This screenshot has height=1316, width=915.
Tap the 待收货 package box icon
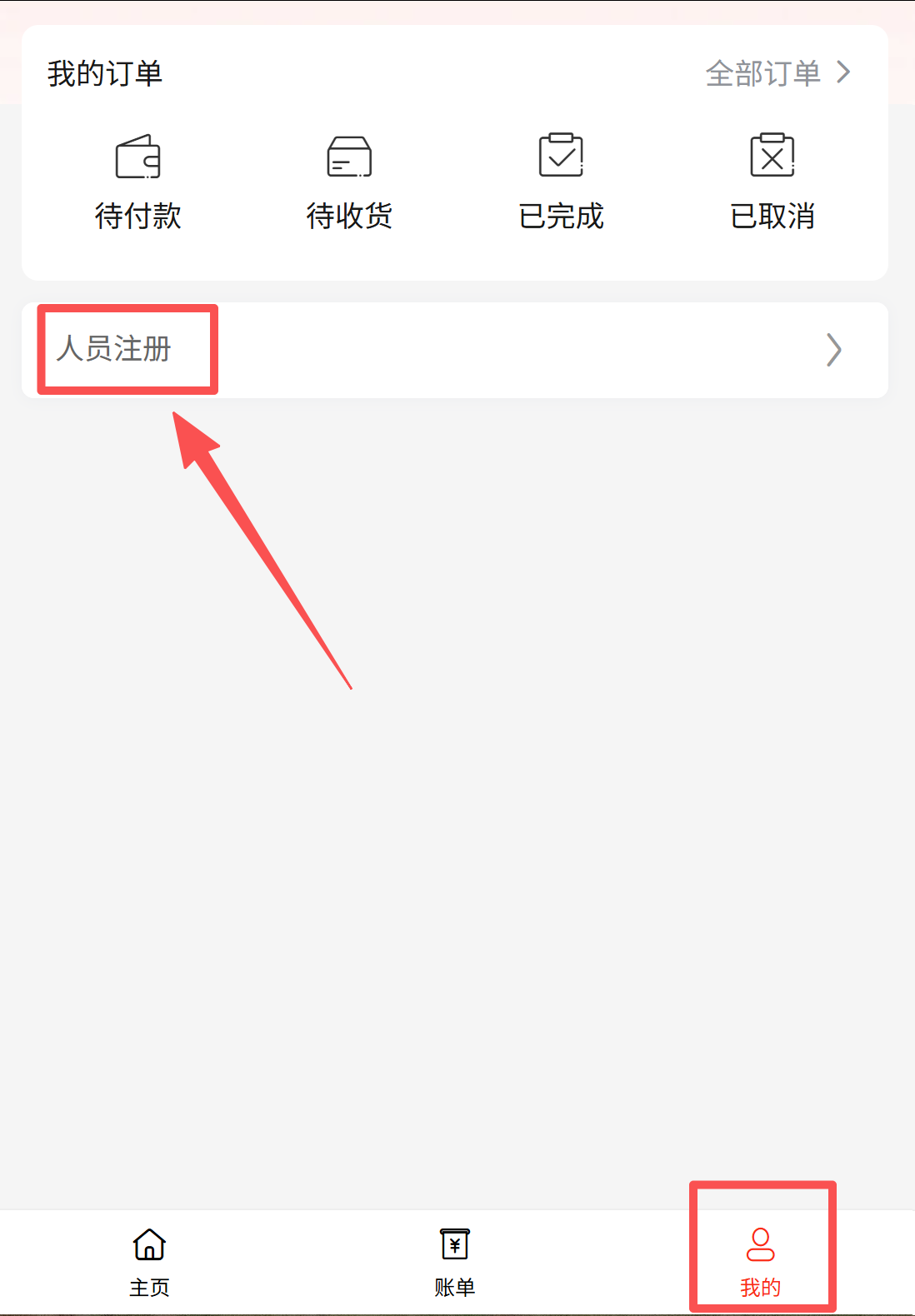pyautogui.click(x=349, y=157)
